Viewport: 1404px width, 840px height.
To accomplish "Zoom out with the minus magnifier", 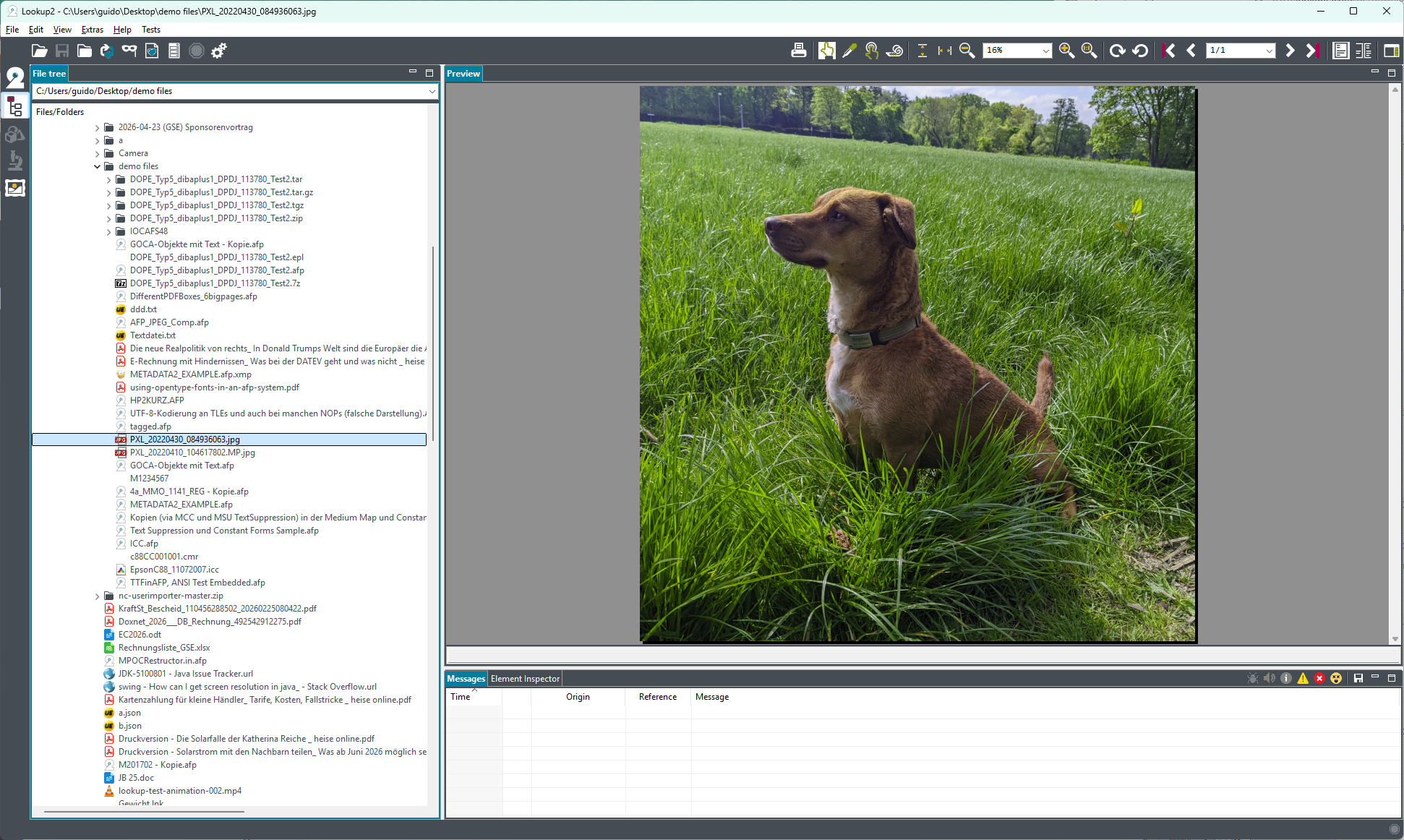I will tap(967, 51).
